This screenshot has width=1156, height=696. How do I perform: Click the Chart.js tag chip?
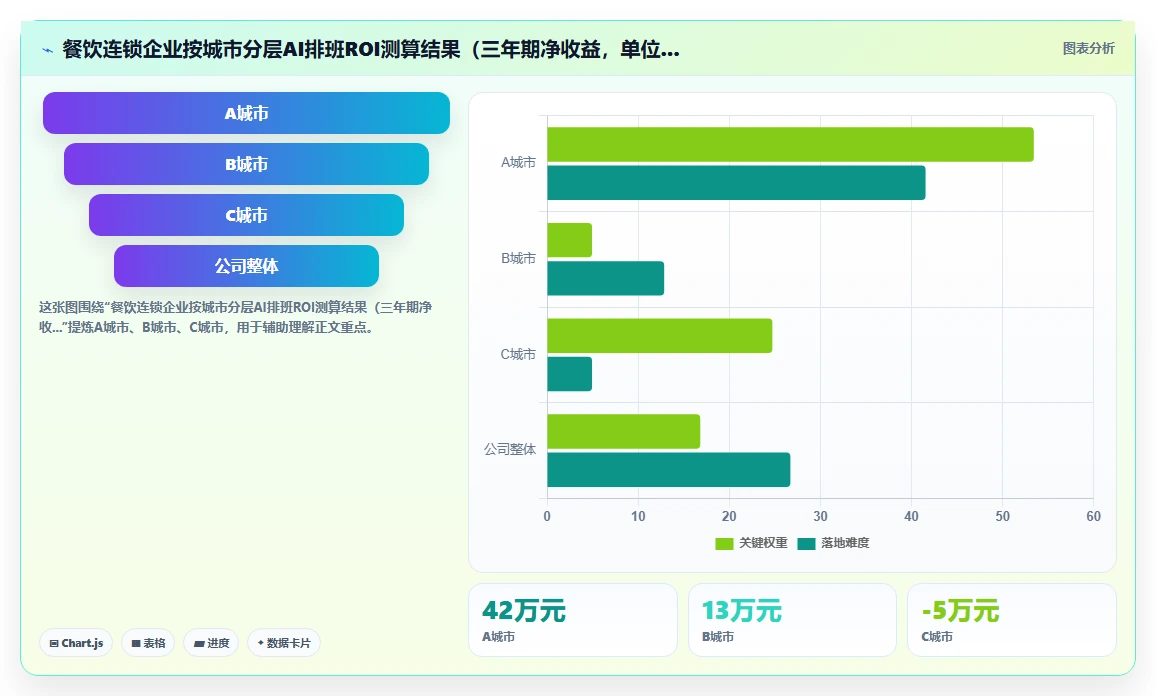point(76,643)
